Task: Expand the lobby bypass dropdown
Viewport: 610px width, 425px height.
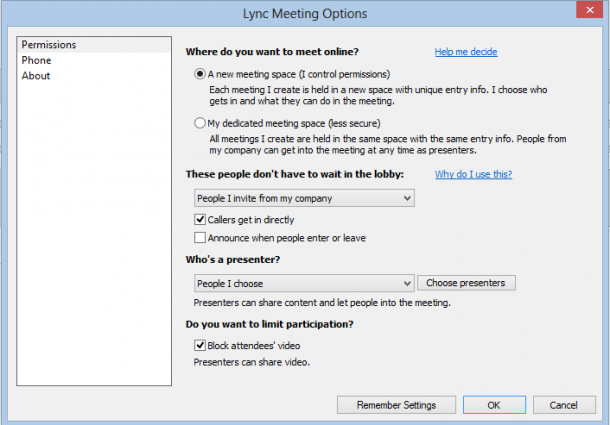Action: pos(304,198)
